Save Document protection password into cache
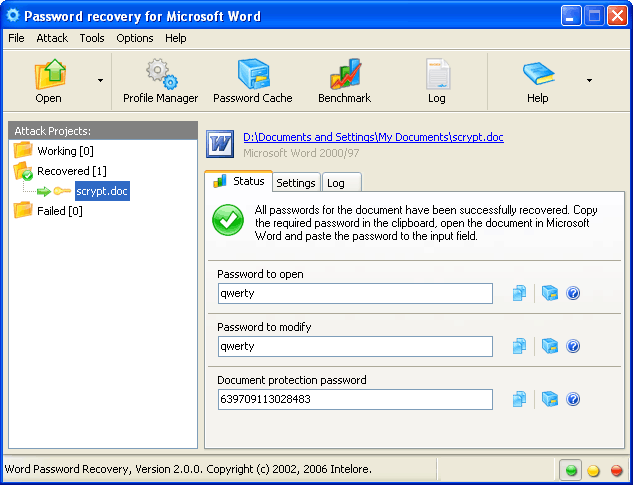633x485 pixels. [549, 399]
